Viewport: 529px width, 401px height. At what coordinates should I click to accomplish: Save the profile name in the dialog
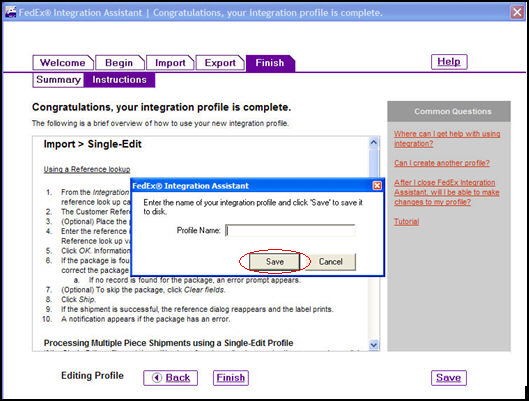point(274,262)
